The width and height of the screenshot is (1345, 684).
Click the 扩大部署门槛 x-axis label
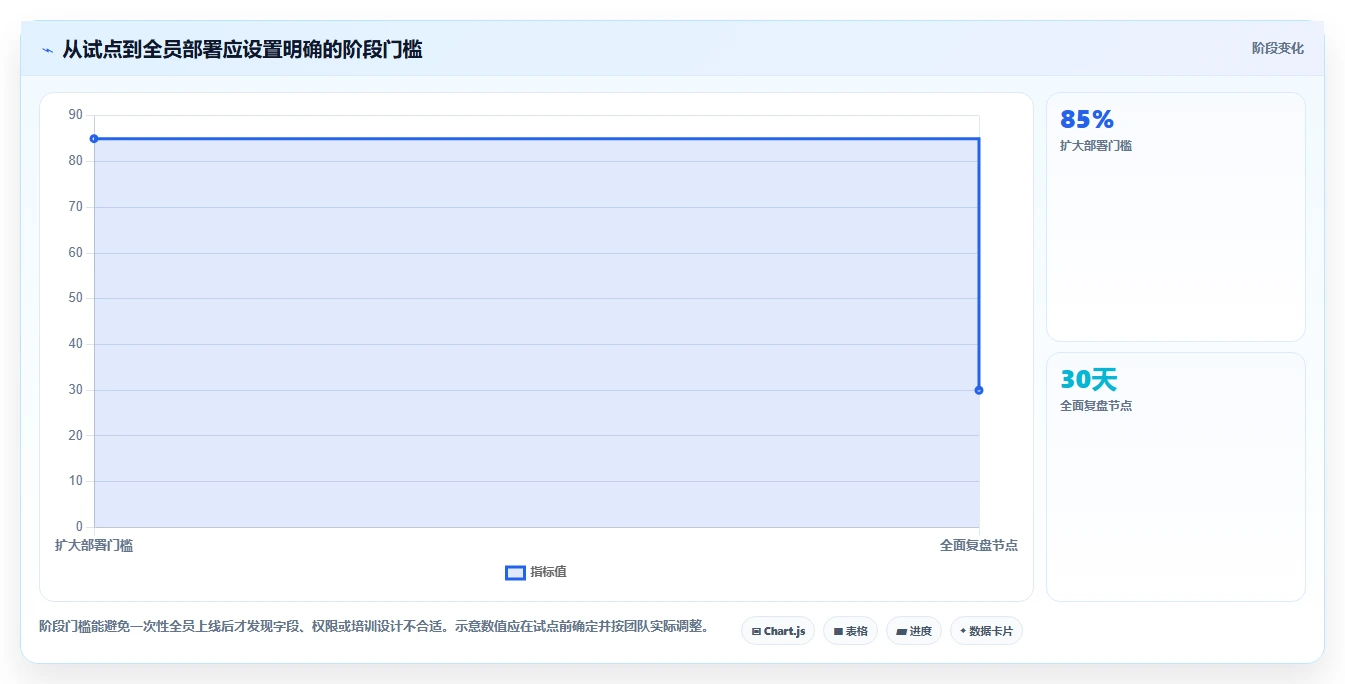click(94, 545)
